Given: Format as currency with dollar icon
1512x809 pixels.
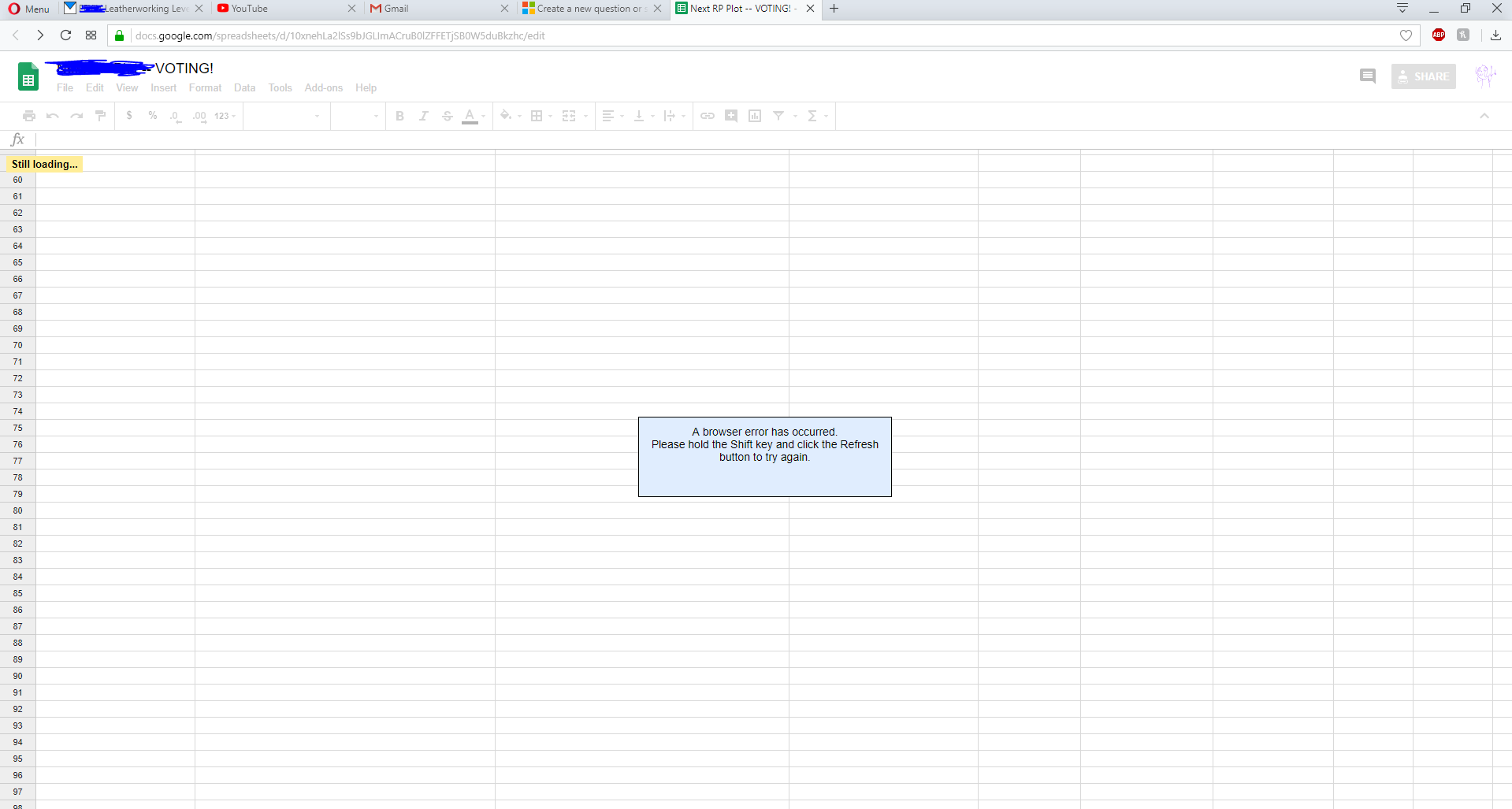Looking at the screenshot, I should pos(129,116).
